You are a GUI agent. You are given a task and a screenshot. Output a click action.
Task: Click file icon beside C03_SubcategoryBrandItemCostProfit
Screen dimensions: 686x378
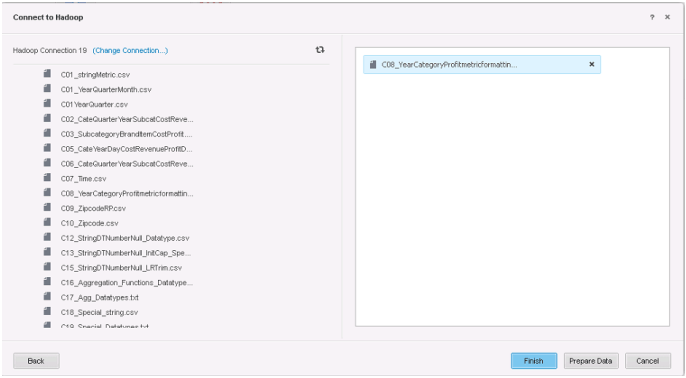point(47,133)
